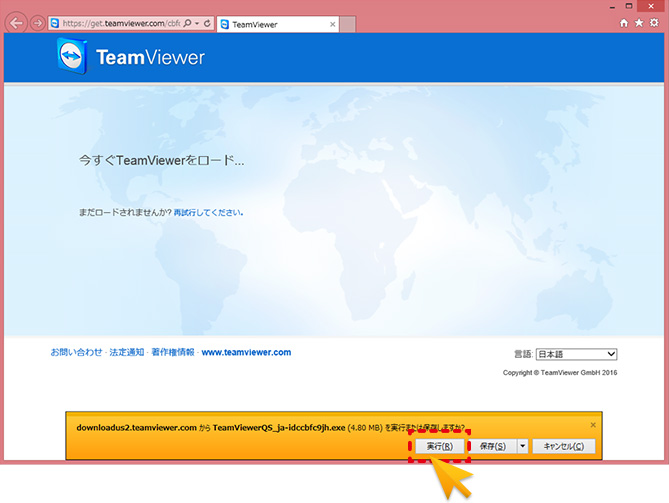Screen dimensions: 669x503
Task: Close the TeamViewer tab
Action: click(332, 24)
